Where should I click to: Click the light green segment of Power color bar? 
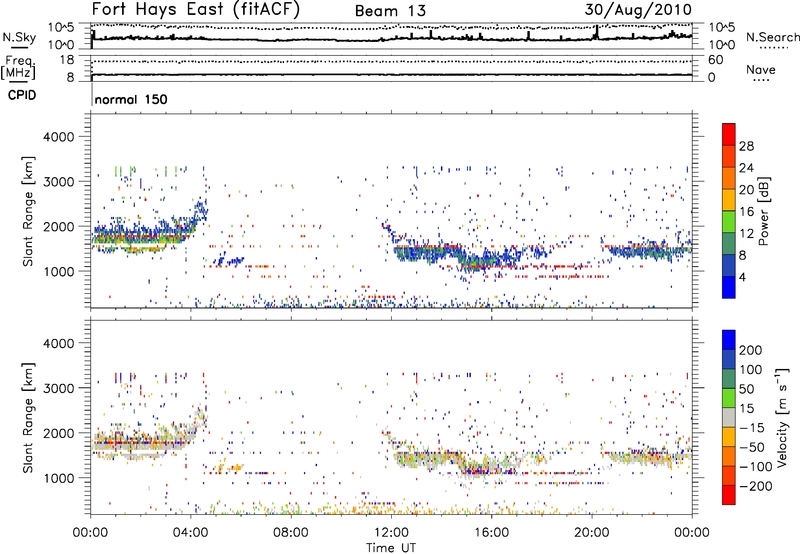pyautogui.click(x=729, y=221)
